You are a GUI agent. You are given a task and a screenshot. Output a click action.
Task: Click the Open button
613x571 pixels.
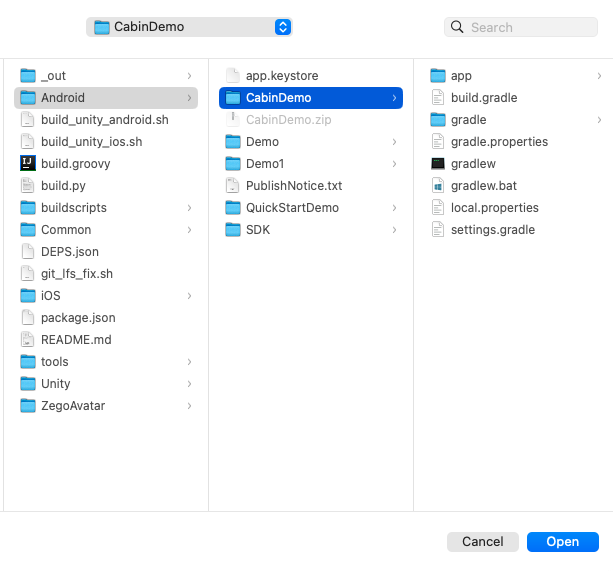562,542
